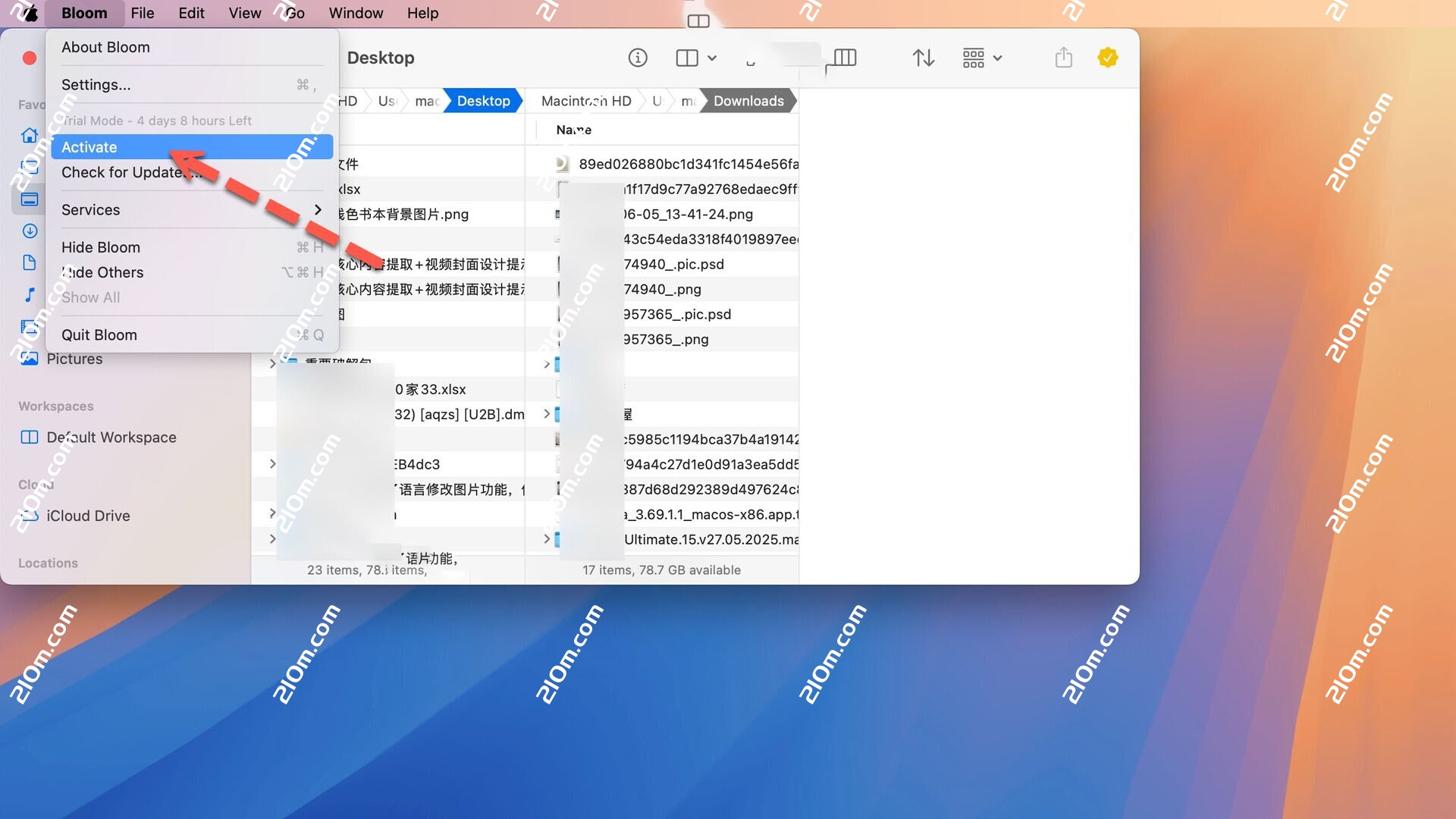The width and height of the screenshot is (1456, 819).
Task: Click Hide Others in the Bloom menu
Action: coord(102,272)
